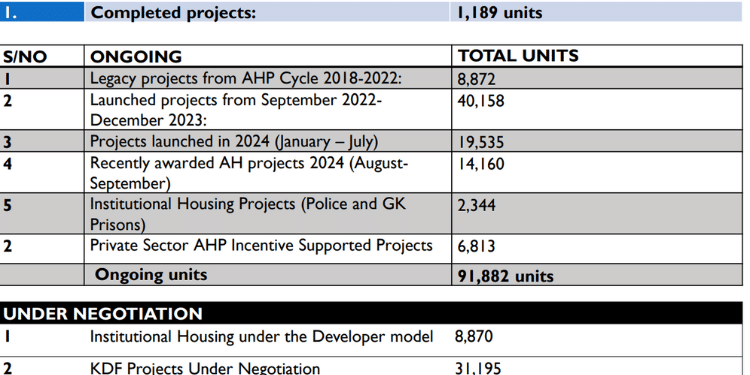
Task: Click the 31,195 value
Action: [478, 368]
